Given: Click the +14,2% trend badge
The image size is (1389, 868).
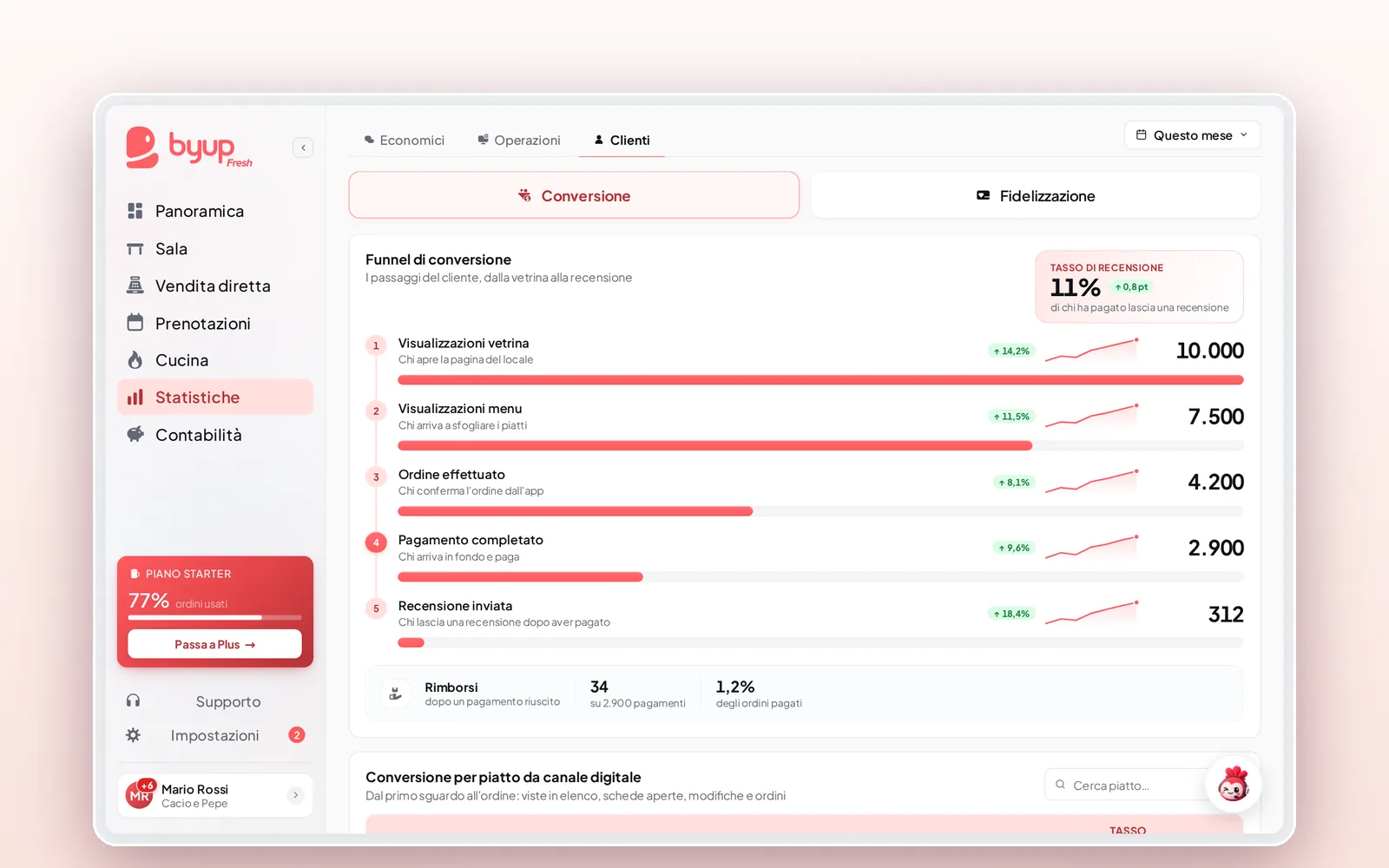Looking at the screenshot, I should (x=1011, y=351).
